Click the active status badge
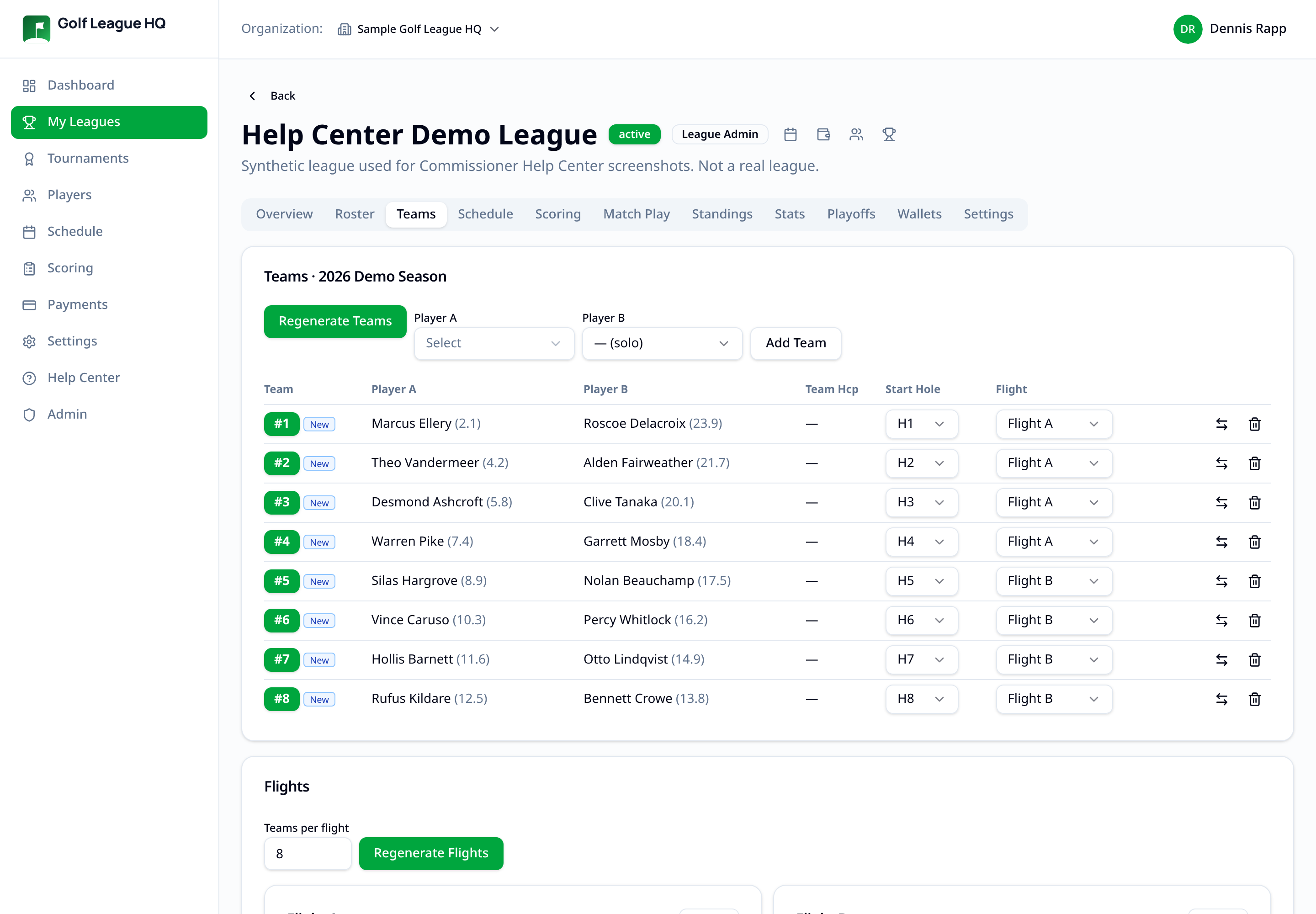 (x=634, y=134)
